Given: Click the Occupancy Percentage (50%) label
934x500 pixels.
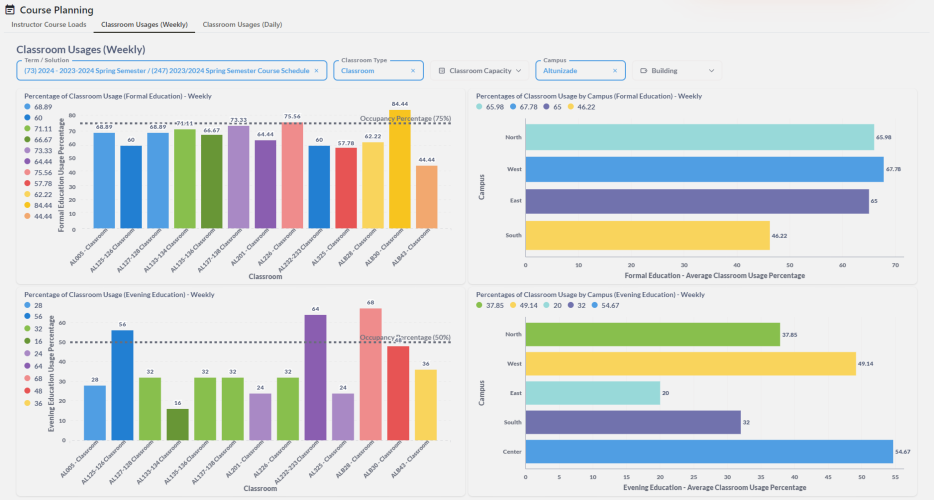Looking at the screenshot, I should point(405,337).
